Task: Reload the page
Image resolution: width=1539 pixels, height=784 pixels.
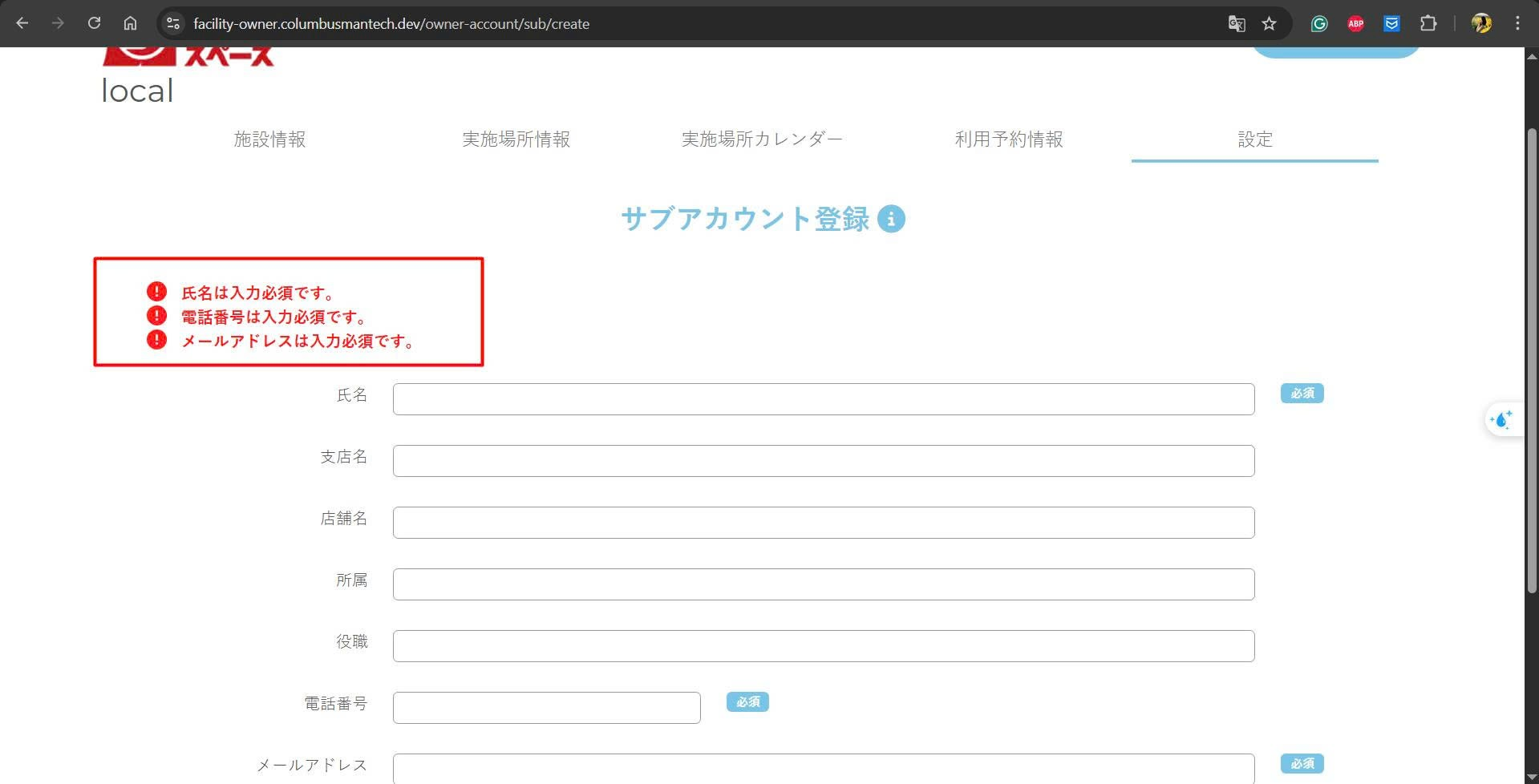Action: (x=94, y=23)
